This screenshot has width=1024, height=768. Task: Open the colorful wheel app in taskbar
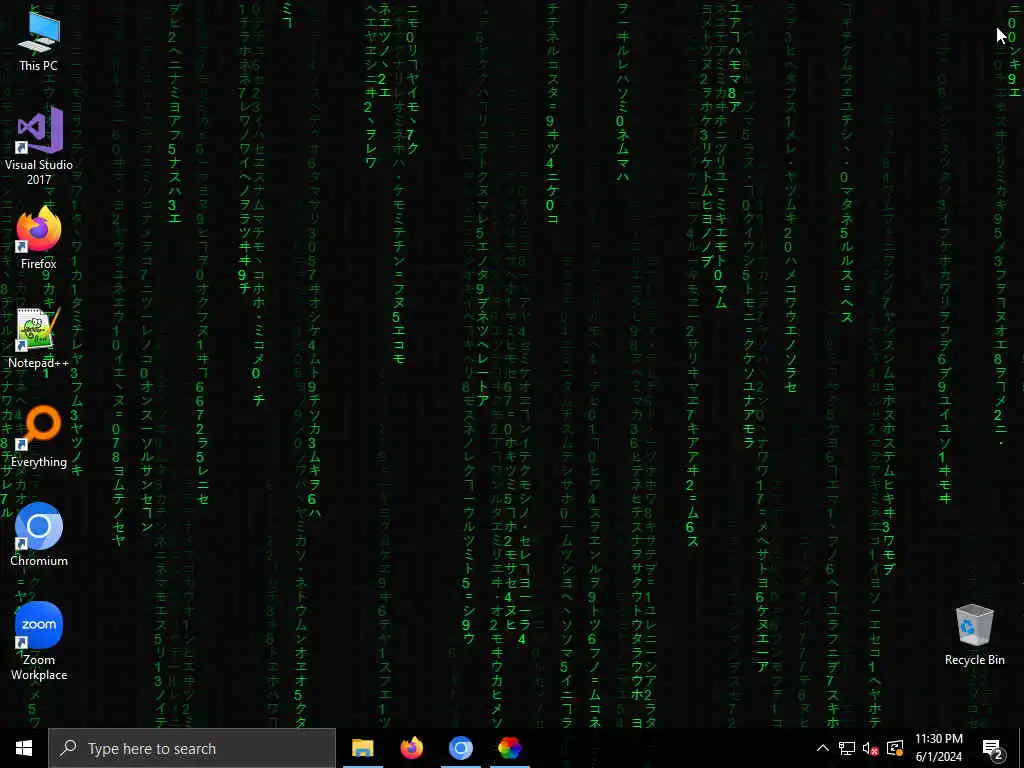509,748
